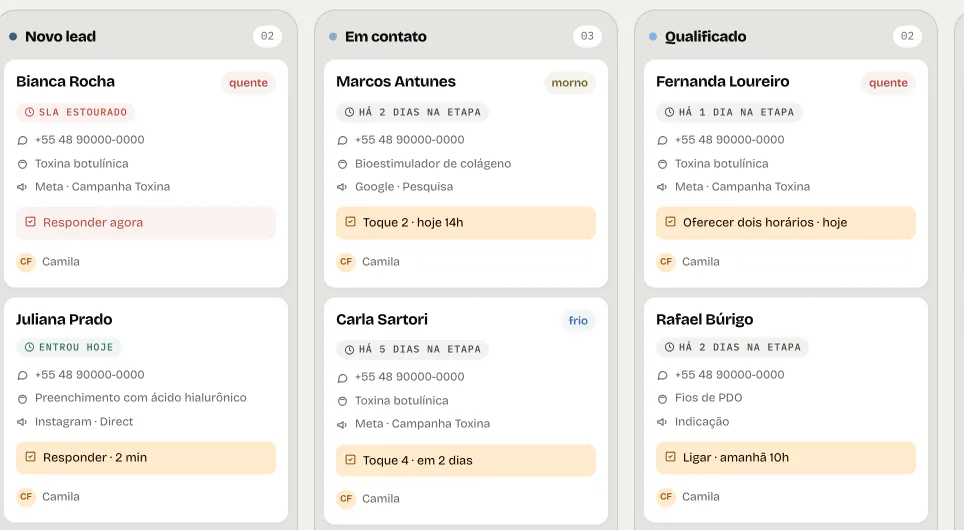Click the clock icon in ENTROU HOJE badge
Viewport: 964px width, 530px height.
pos(30,347)
